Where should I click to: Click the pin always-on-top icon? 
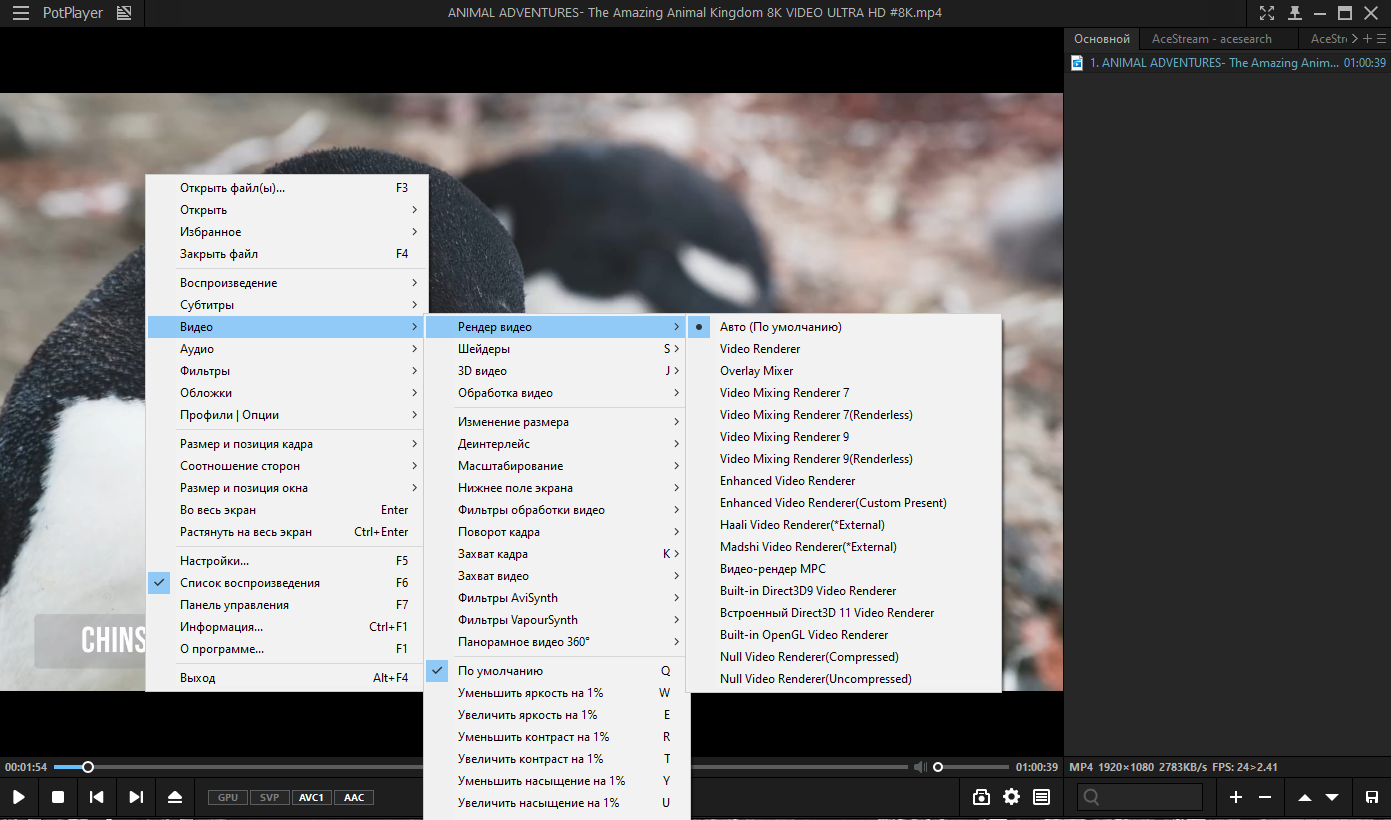click(x=1294, y=13)
